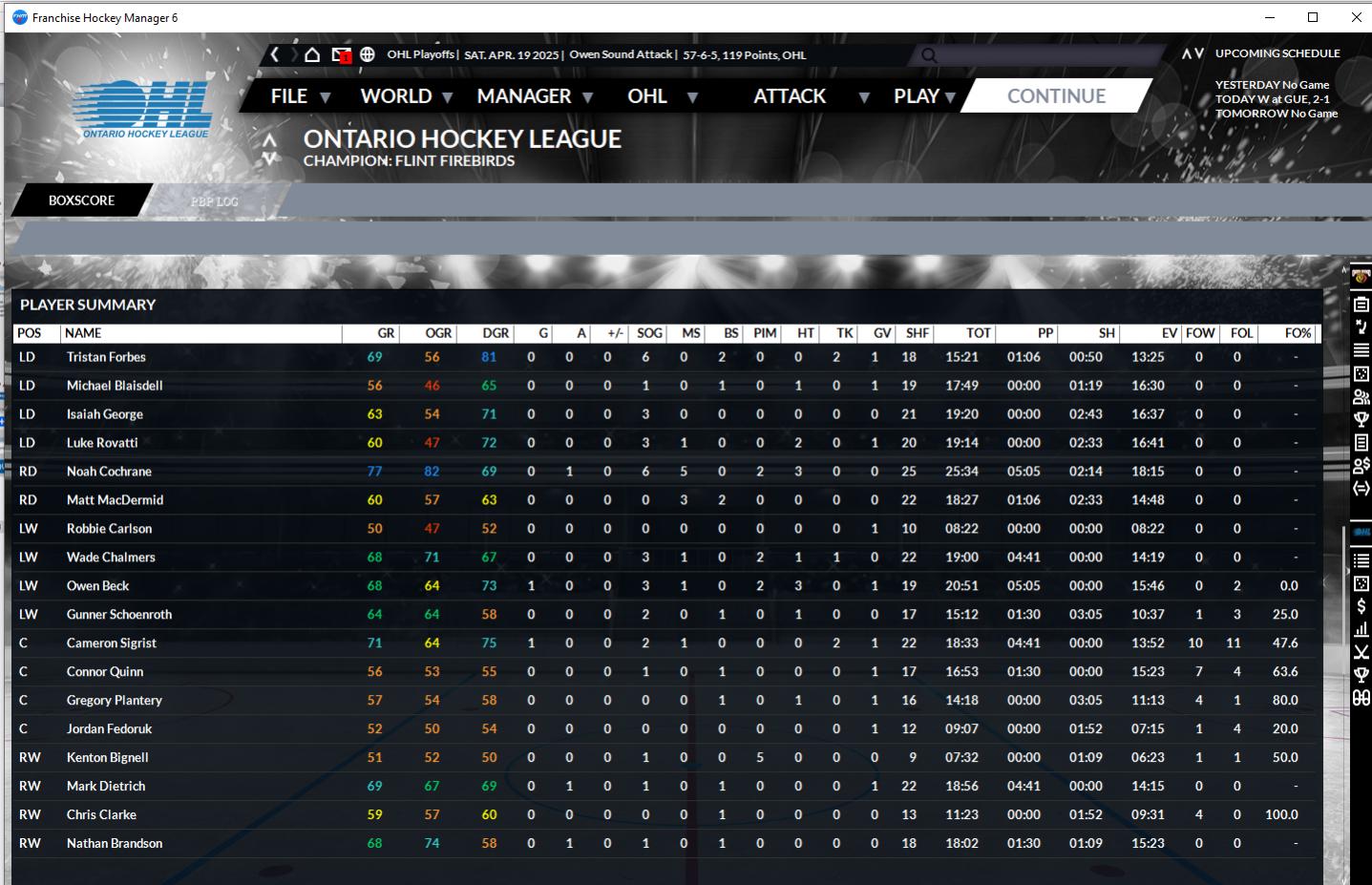Select the BOXSCORE tab
Viewport: 1372px width, 885px height.
pos(82,200)
